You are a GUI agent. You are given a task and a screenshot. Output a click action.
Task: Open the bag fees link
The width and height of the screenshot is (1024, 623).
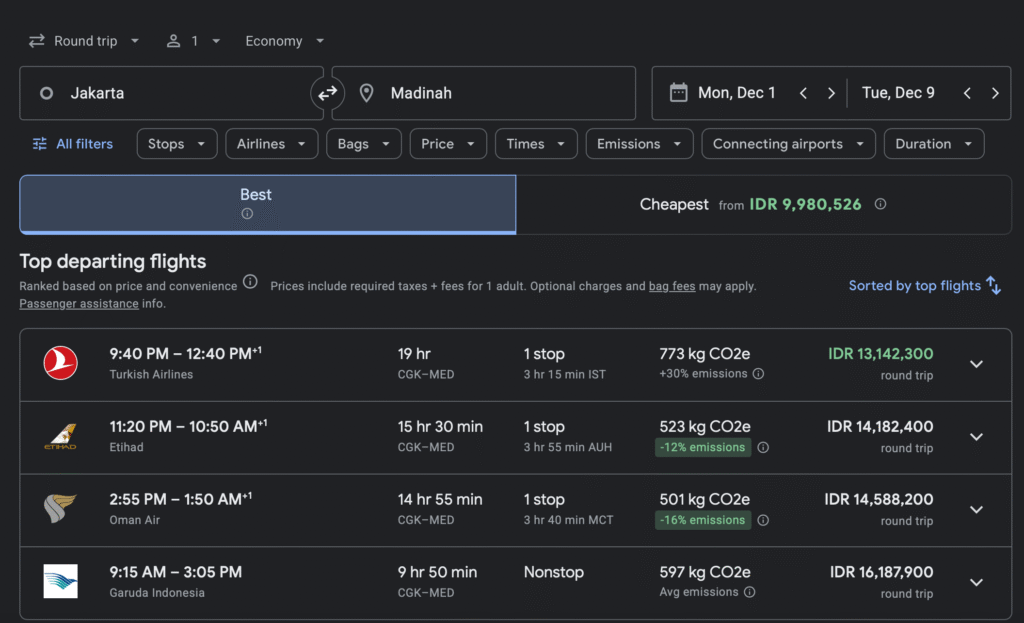click(671, 286)
